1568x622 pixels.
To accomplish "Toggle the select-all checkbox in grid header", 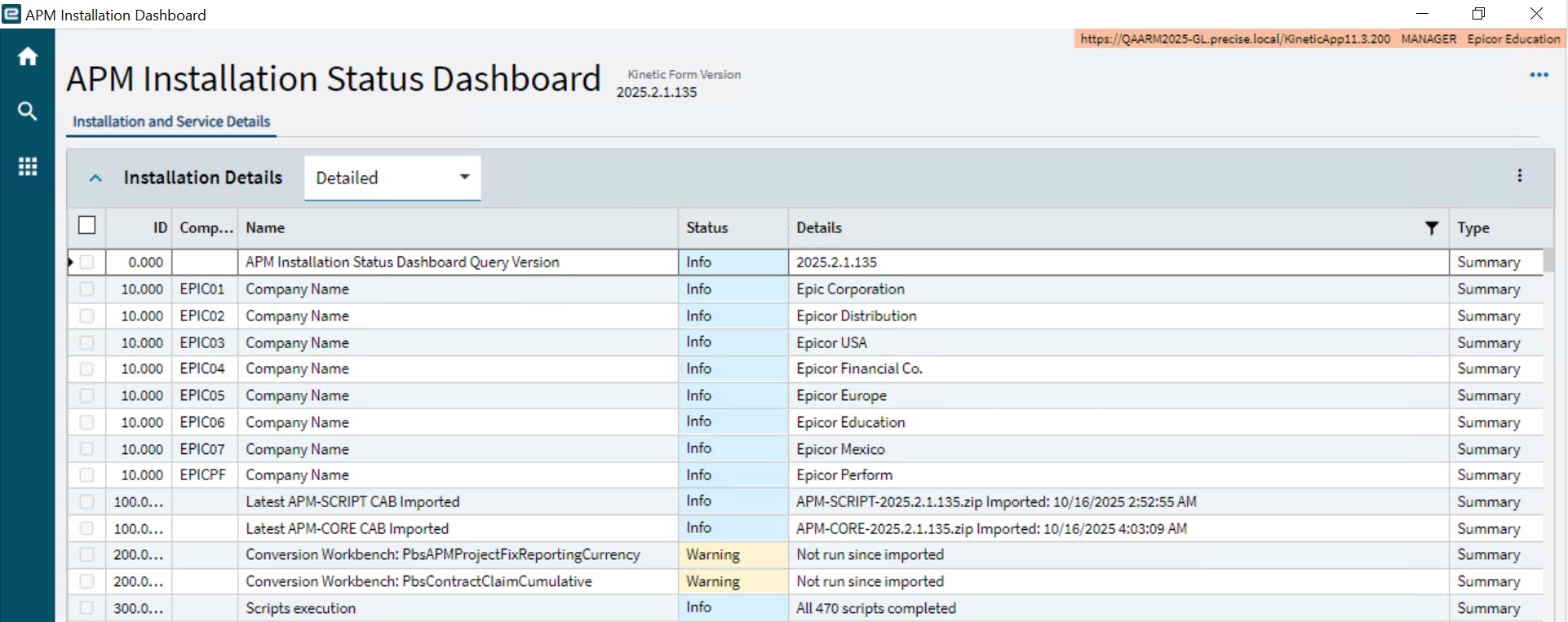I will 87,225.
